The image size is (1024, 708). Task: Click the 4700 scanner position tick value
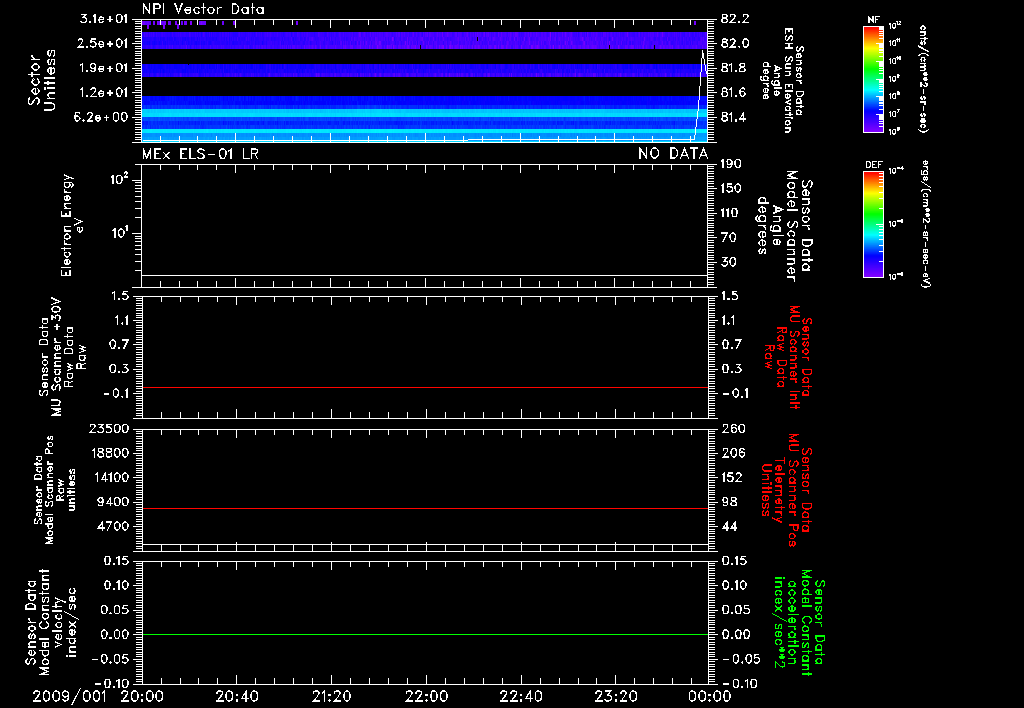tap(112, 526)
